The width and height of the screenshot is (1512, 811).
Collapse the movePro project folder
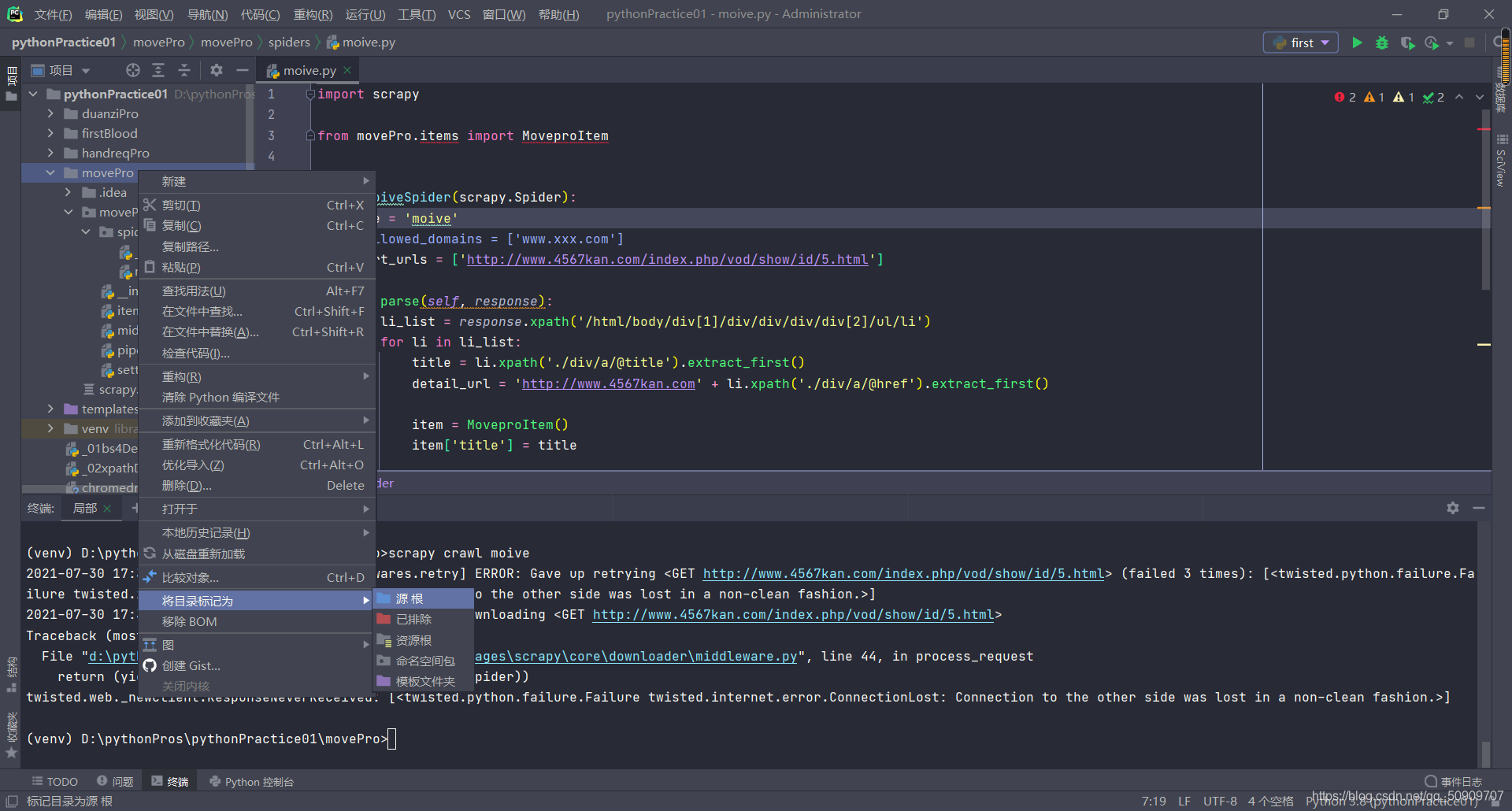(50, 172)
